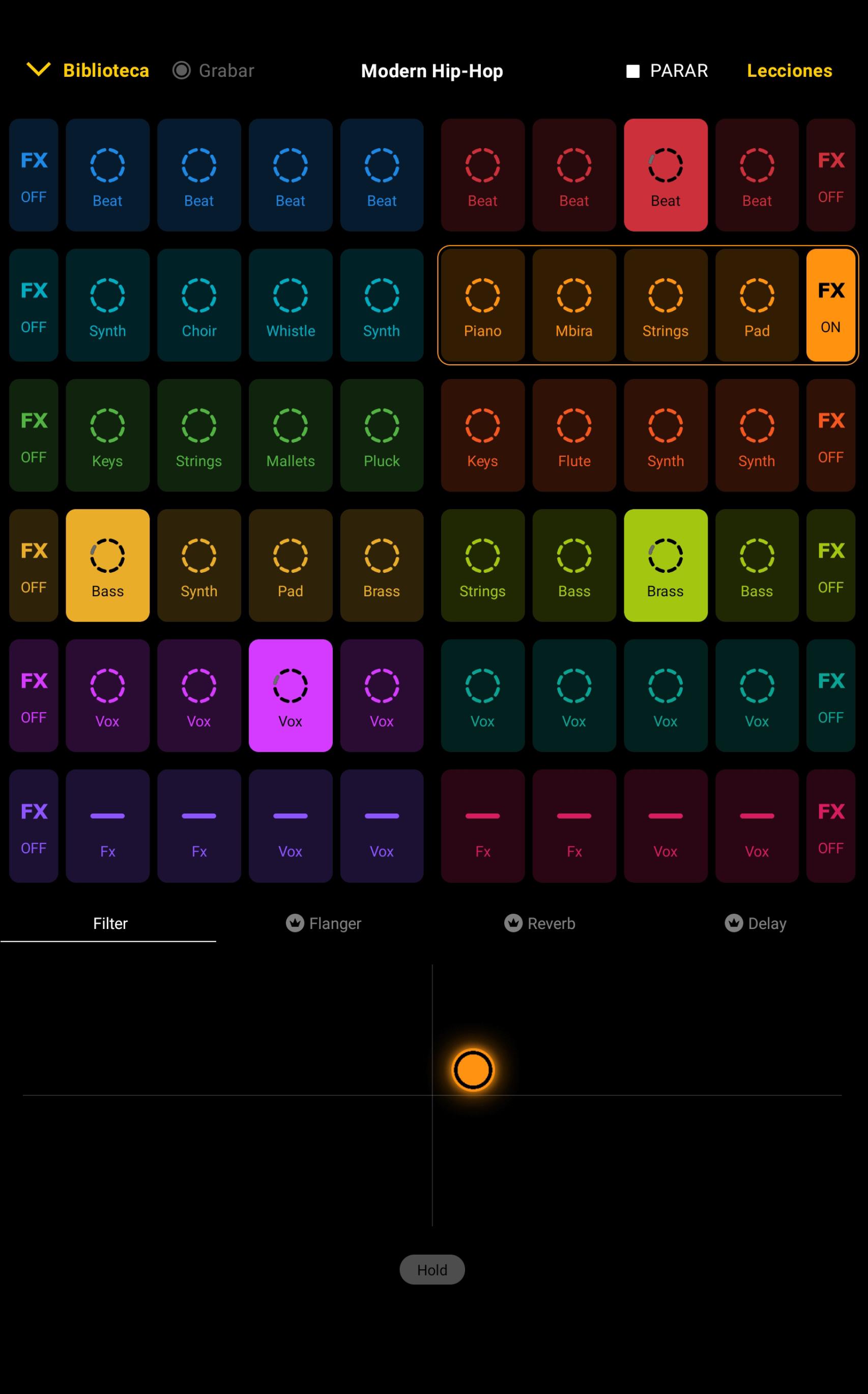
Task: Turn off the orange FX ON toggle
Action: (831, 305)
